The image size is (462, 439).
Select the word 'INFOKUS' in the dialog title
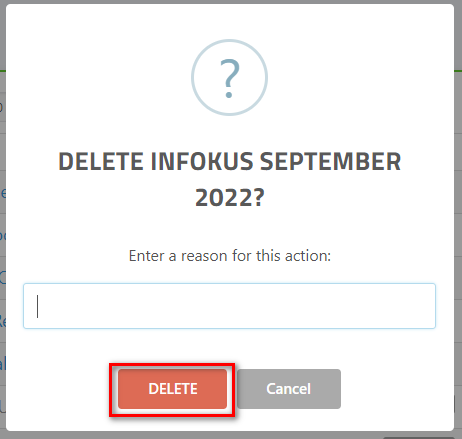pyautogui.click(x=202, y=162)
